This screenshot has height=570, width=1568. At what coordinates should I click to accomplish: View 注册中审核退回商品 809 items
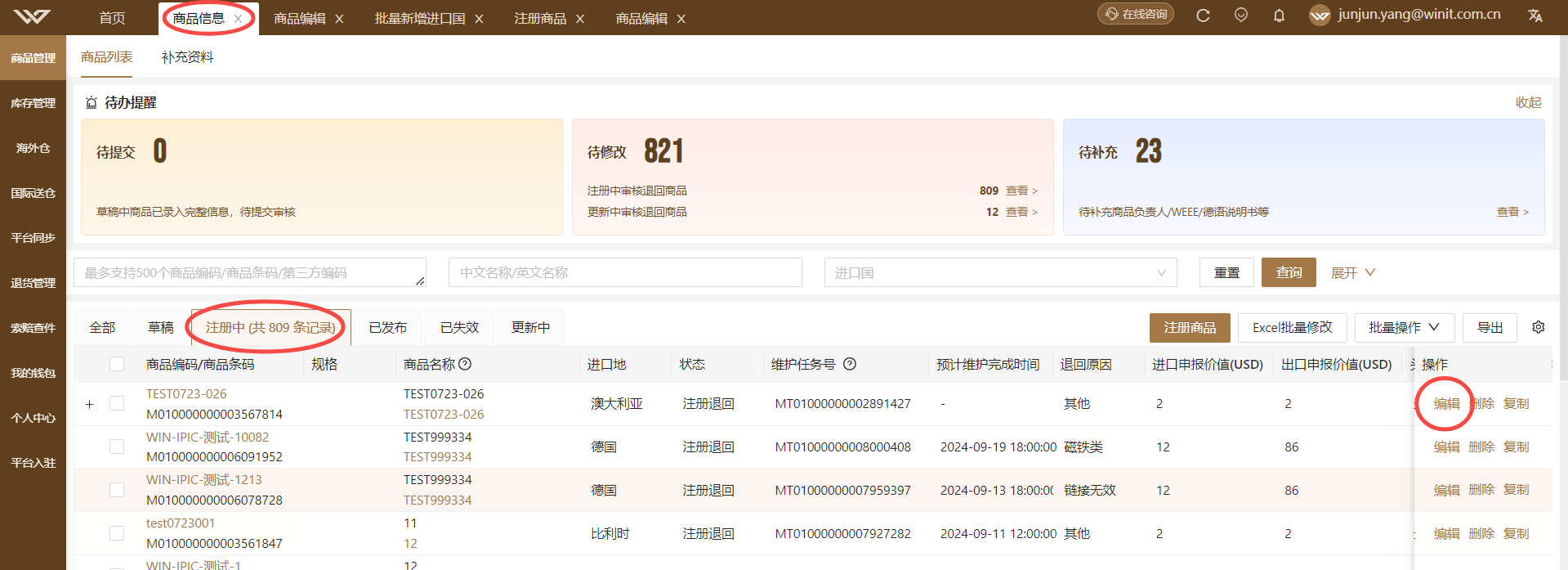click(x=1021, y=191)
